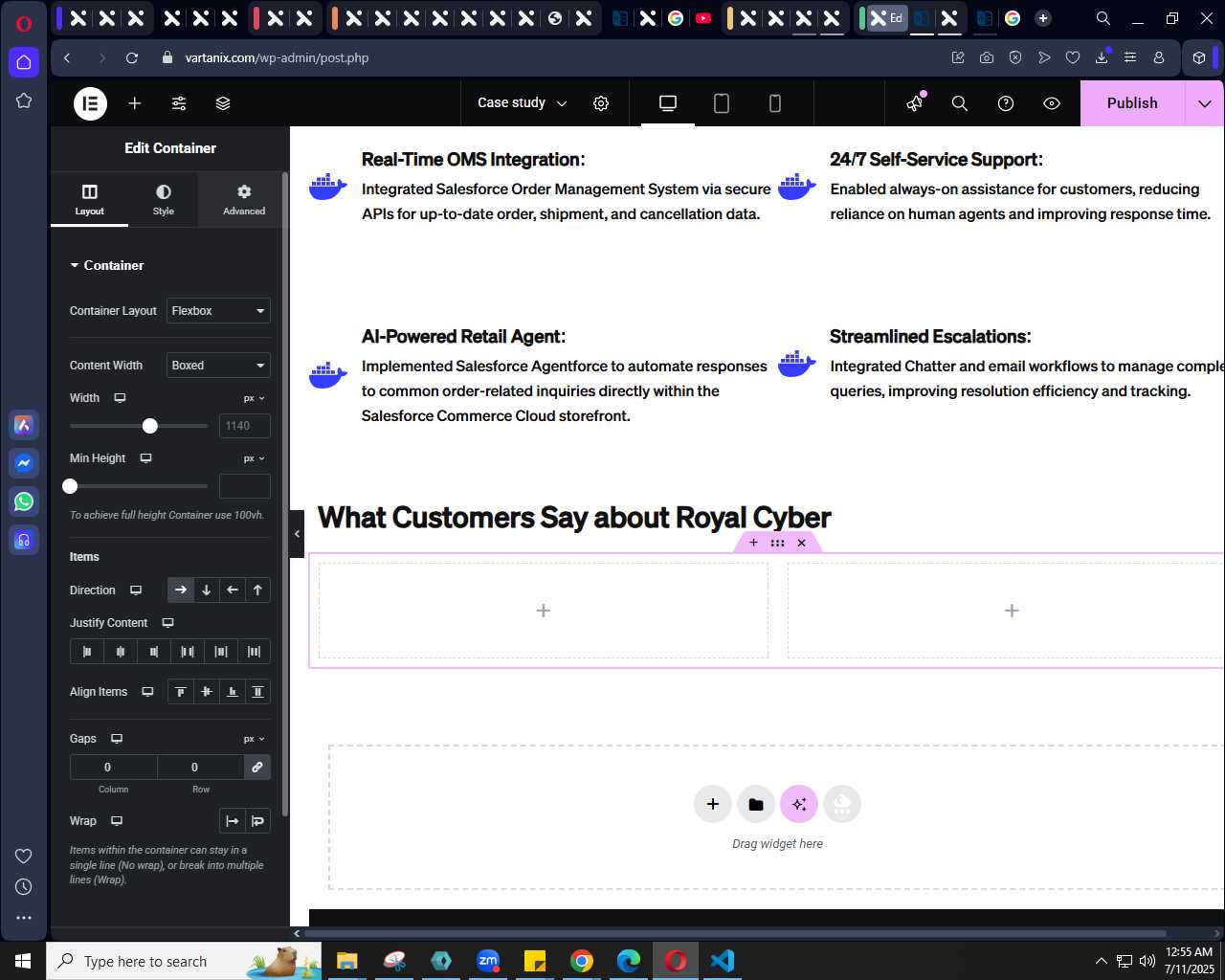Set Direction to column-reversed up arrow

[258, 590]
